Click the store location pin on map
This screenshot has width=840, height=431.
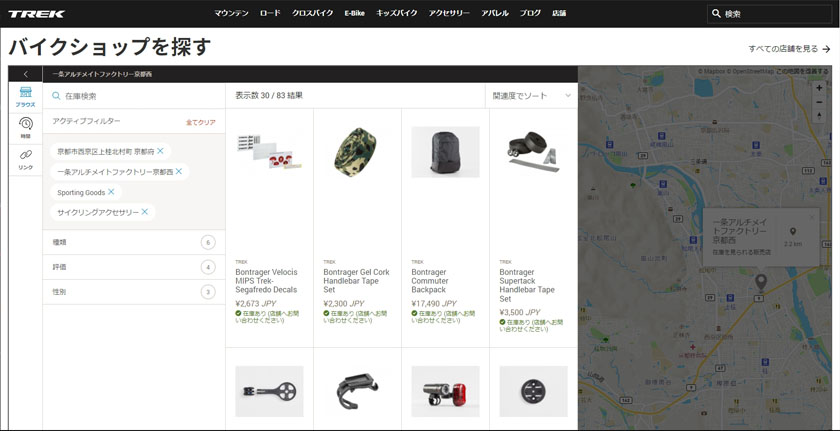(760, 282)
